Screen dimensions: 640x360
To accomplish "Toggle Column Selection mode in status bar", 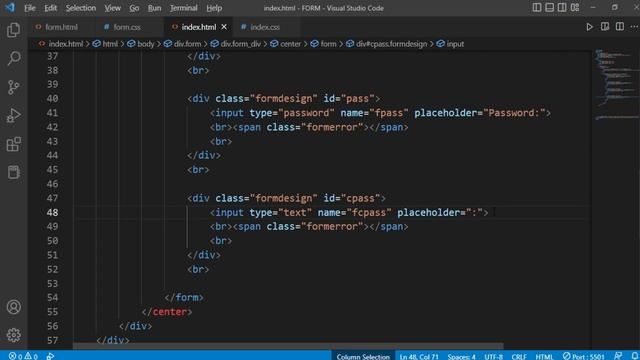I will [x=363, y=356].
